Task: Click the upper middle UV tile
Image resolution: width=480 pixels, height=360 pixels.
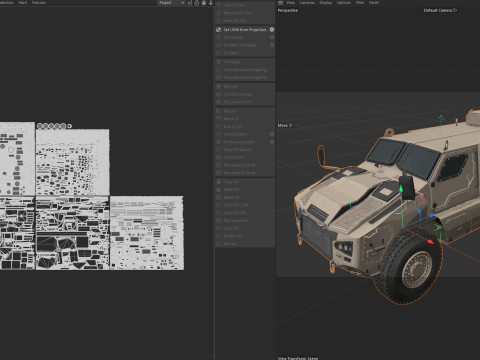Action: tap(73, 162)
